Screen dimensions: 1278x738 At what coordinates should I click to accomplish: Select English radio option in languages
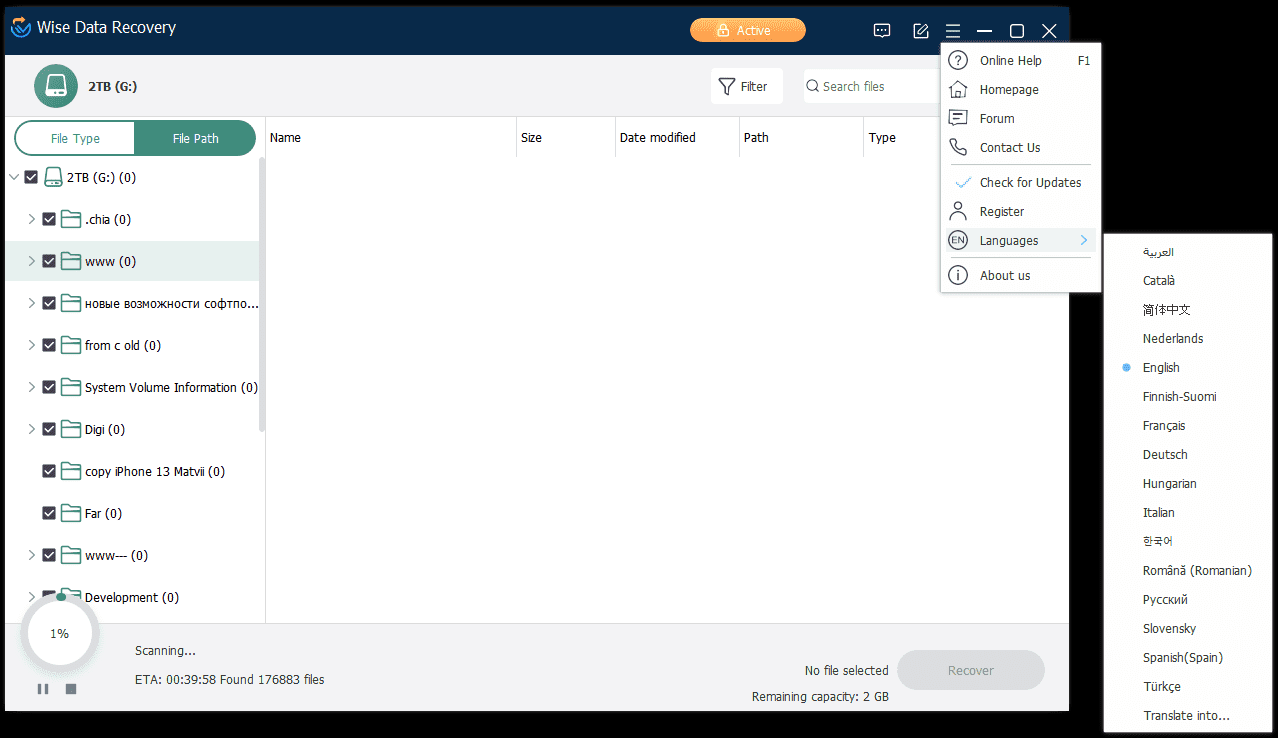1126,368
